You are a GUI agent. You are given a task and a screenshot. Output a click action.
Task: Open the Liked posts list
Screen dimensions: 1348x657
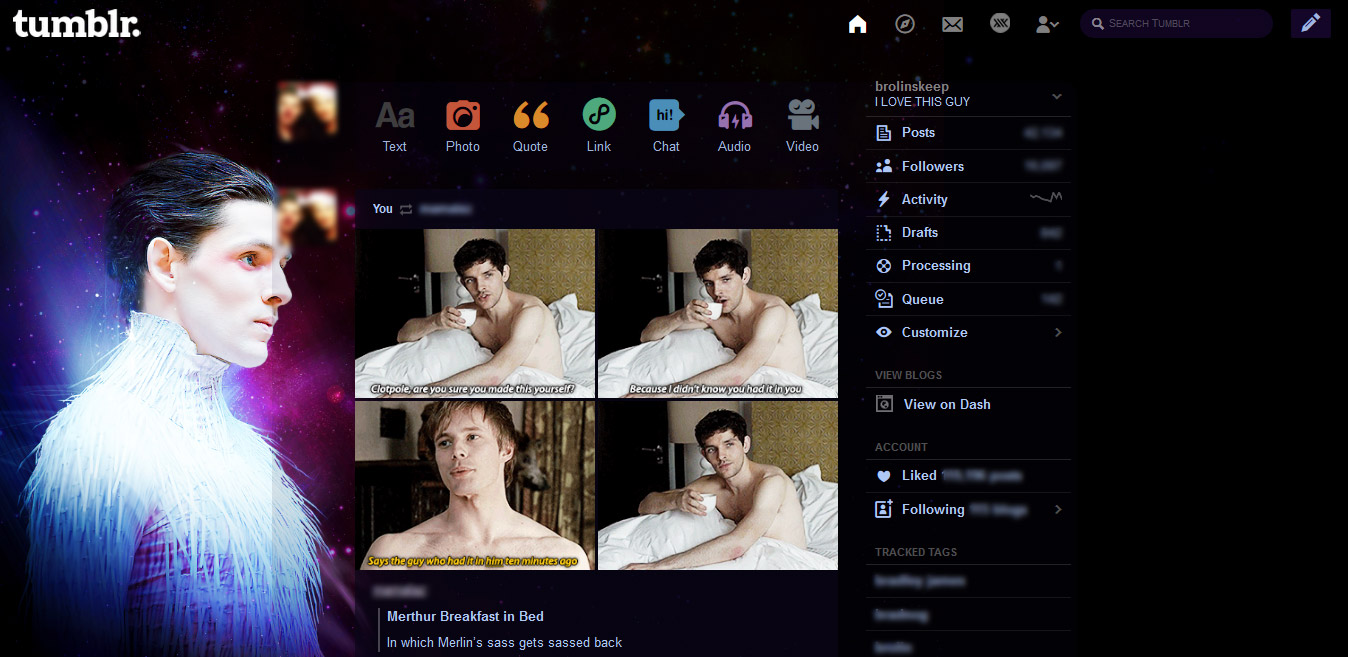[968, 476]
